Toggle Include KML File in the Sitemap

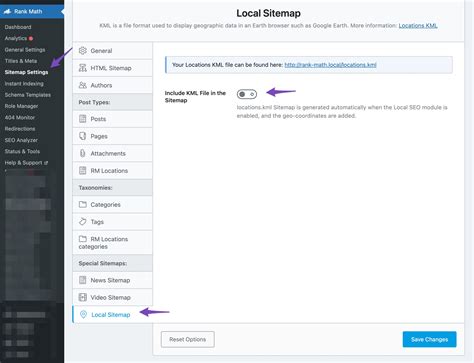tap(247, 94)
